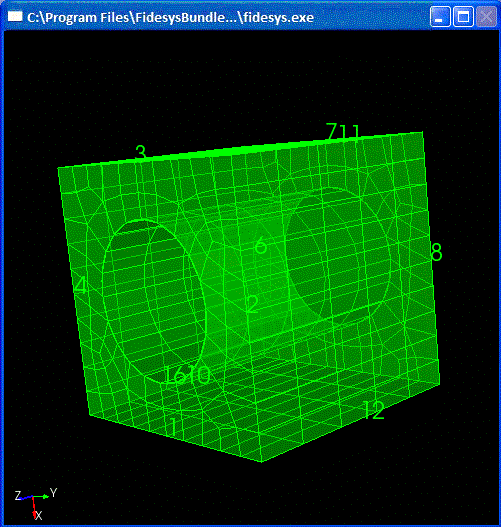The image size is (501, 527).
Task: Click the X axis label of triad
Action: [x=39, y=516]
